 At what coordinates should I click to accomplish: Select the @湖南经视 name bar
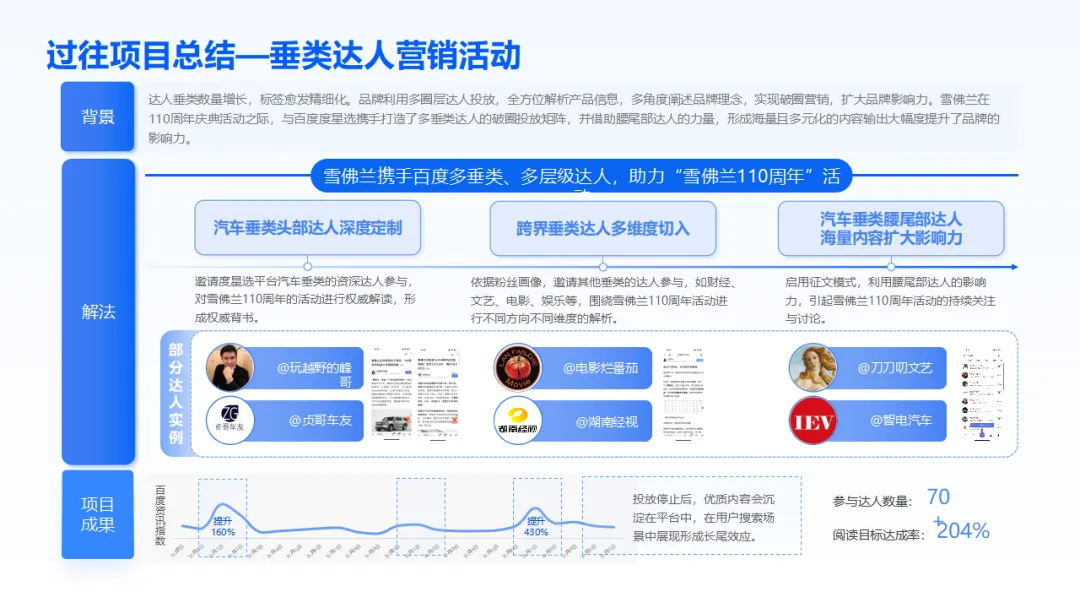pos(596,421)
